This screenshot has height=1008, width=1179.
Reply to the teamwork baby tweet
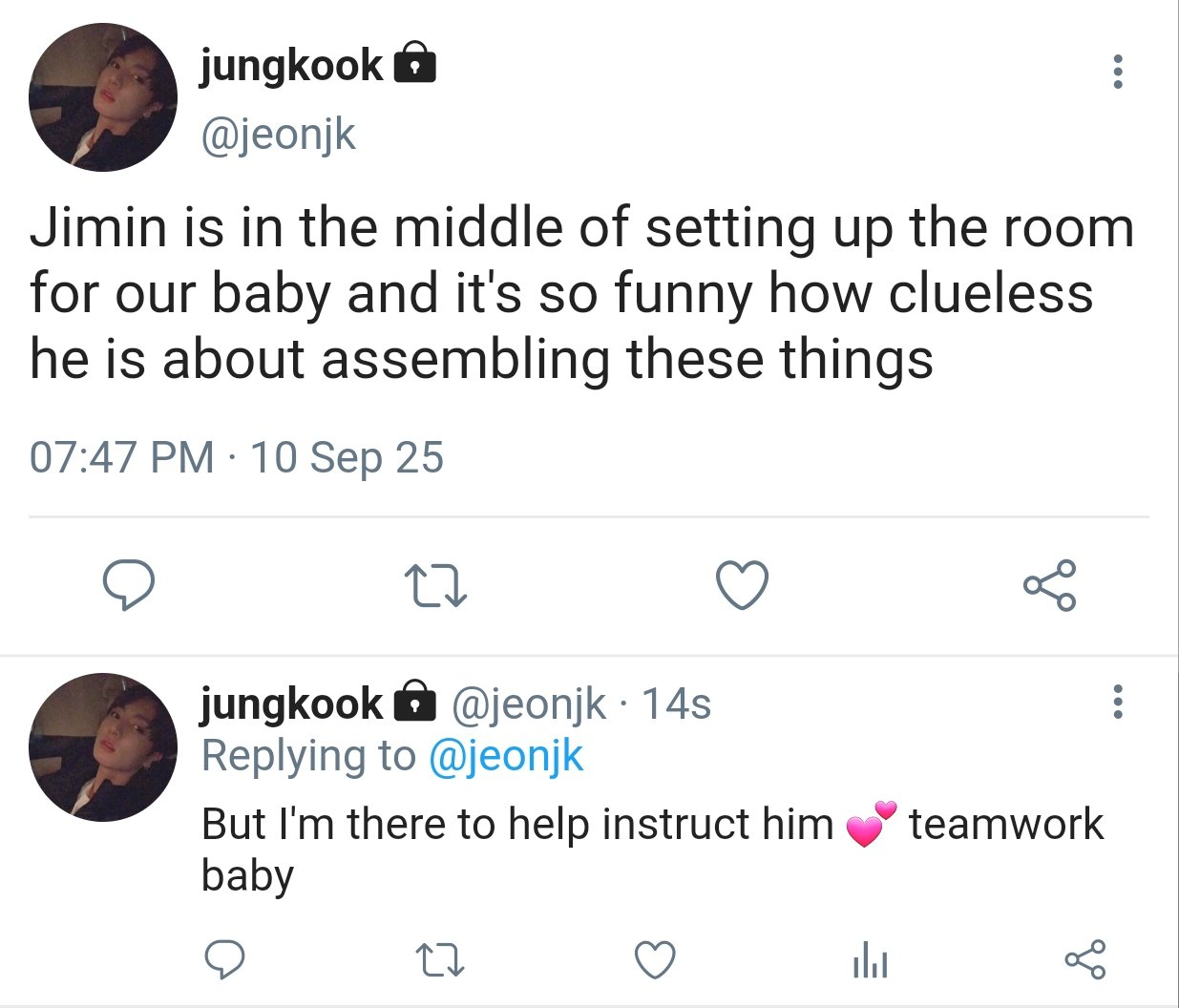tap(225, 960)
